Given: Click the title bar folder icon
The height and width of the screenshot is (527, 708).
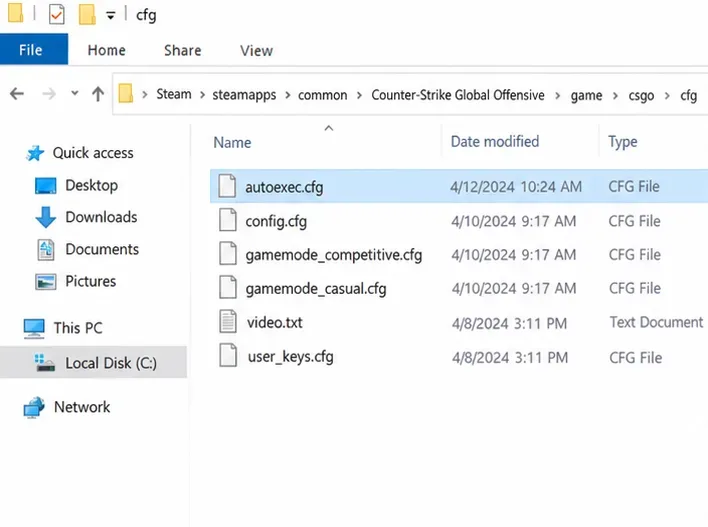Looking at the screenshot, I should pyautogui.click(x=15, y=13).
